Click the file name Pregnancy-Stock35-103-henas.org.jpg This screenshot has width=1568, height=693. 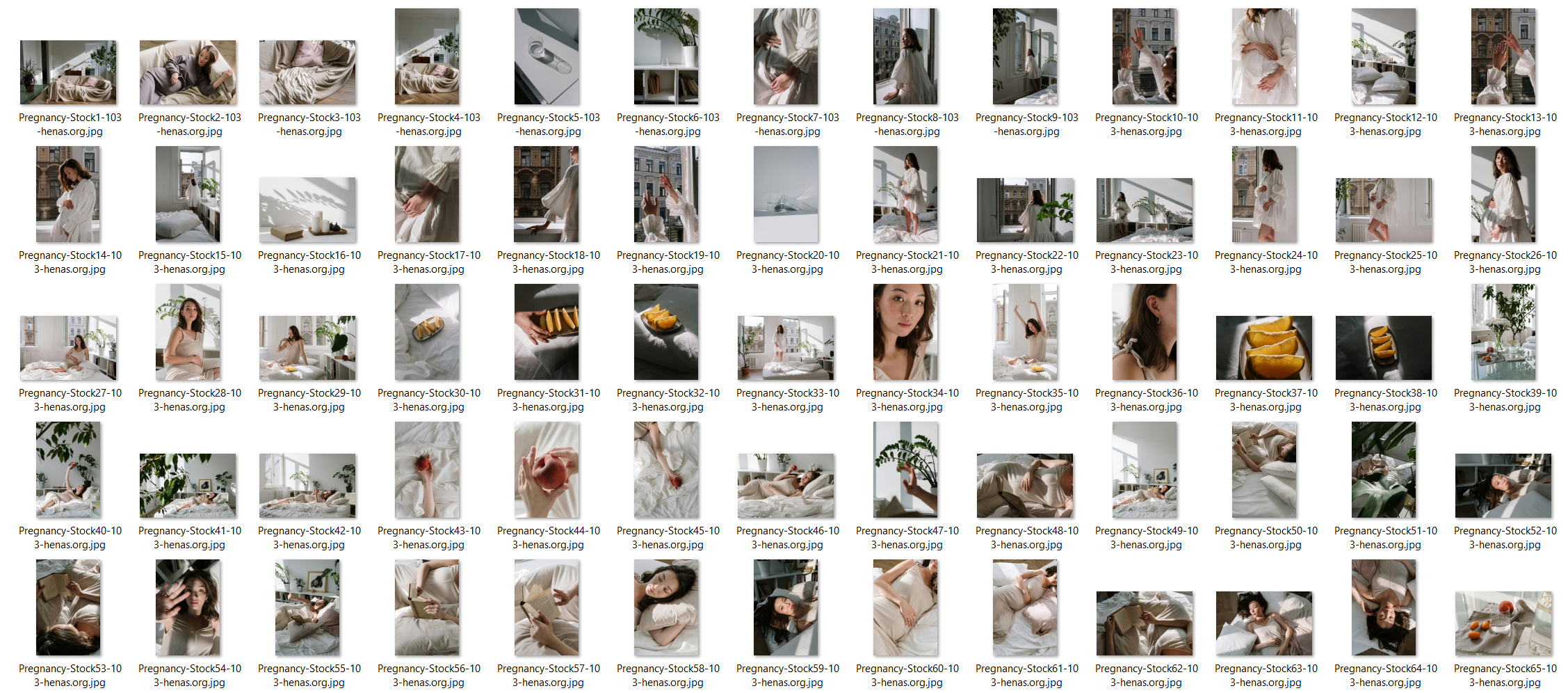(1027, 400)
